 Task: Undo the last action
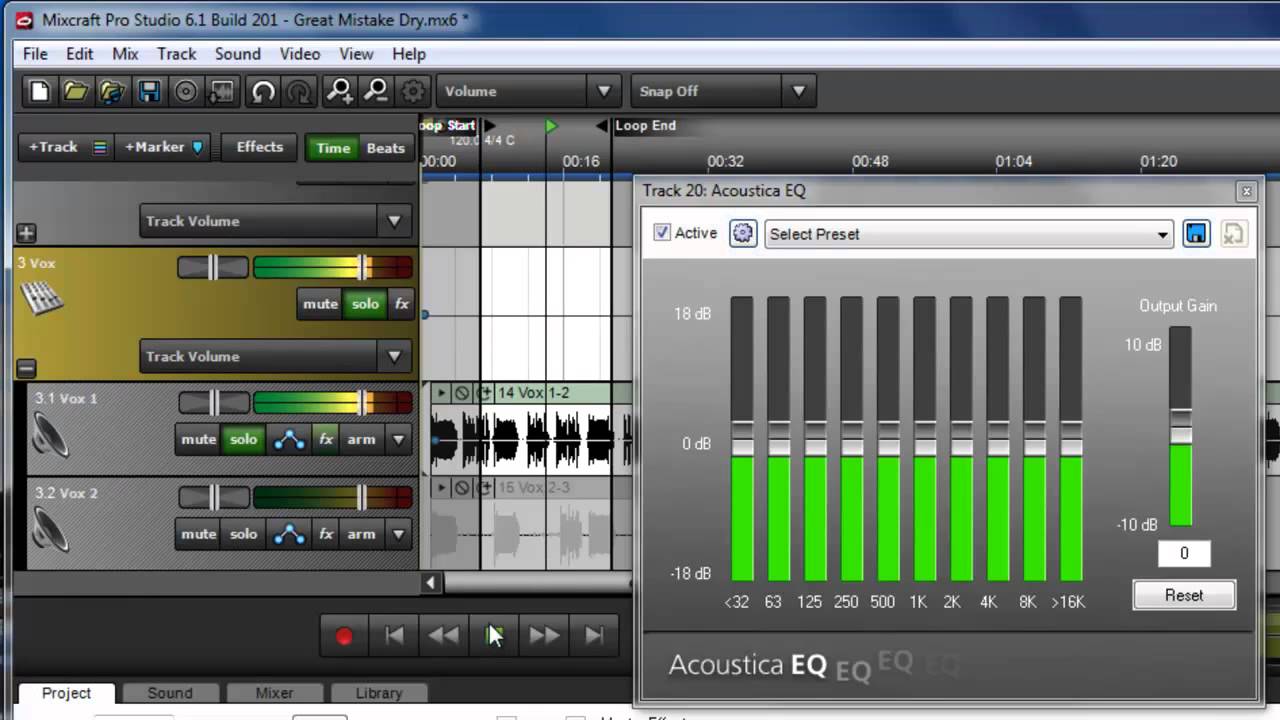tap(263, 91)
